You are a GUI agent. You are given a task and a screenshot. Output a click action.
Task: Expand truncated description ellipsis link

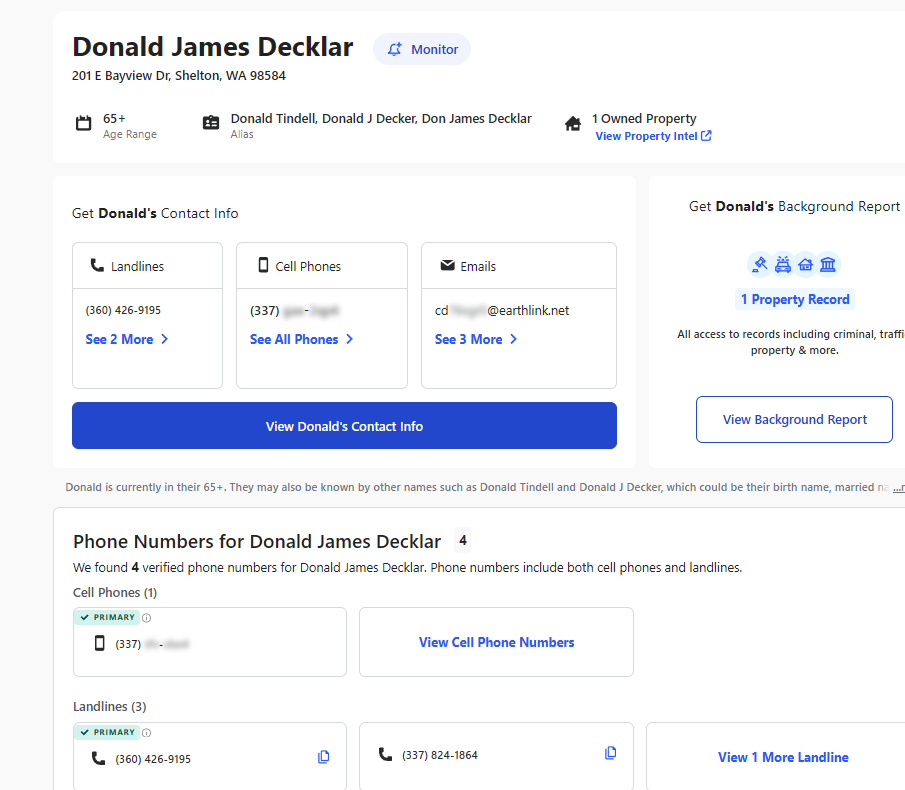(899, 488)
